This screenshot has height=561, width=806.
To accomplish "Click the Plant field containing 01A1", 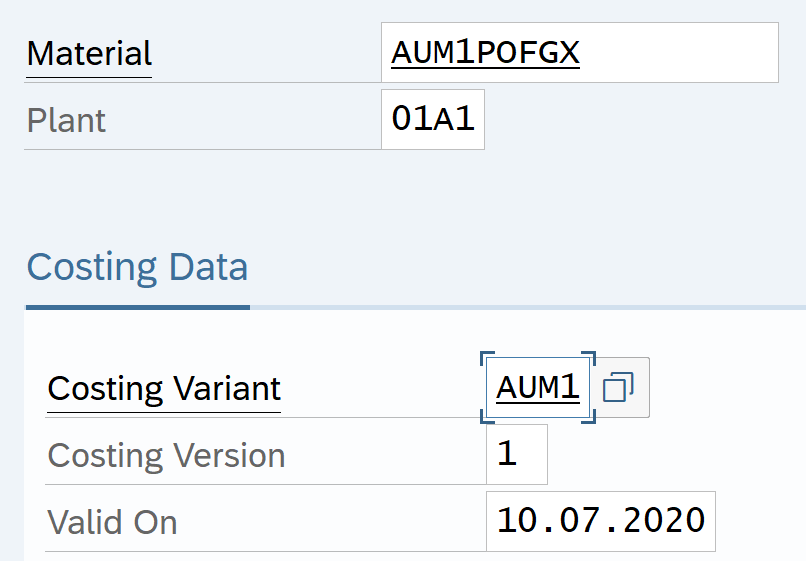I will [433, 120].
